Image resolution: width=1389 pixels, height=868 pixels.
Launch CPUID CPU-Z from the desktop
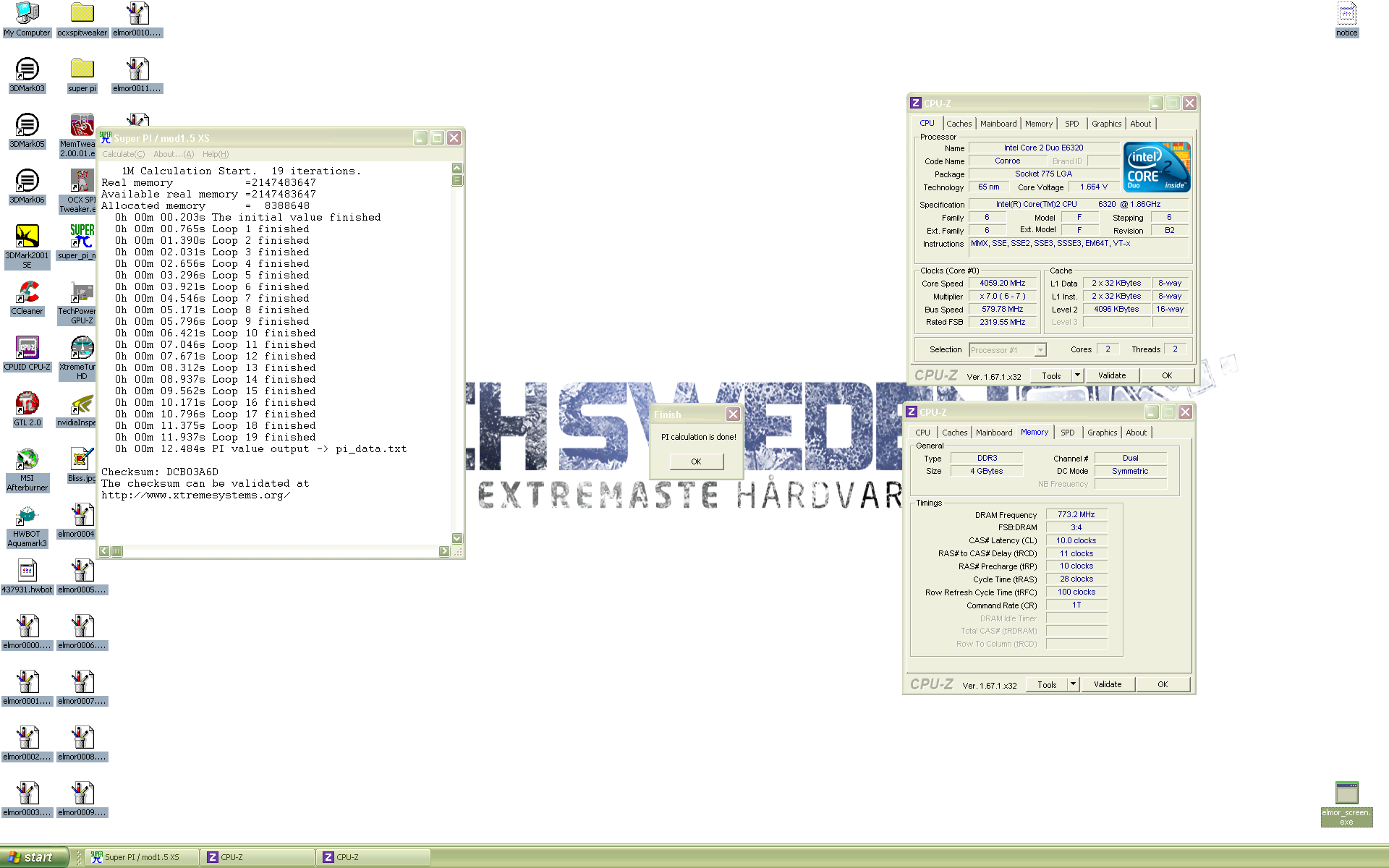tap(27, 354)
